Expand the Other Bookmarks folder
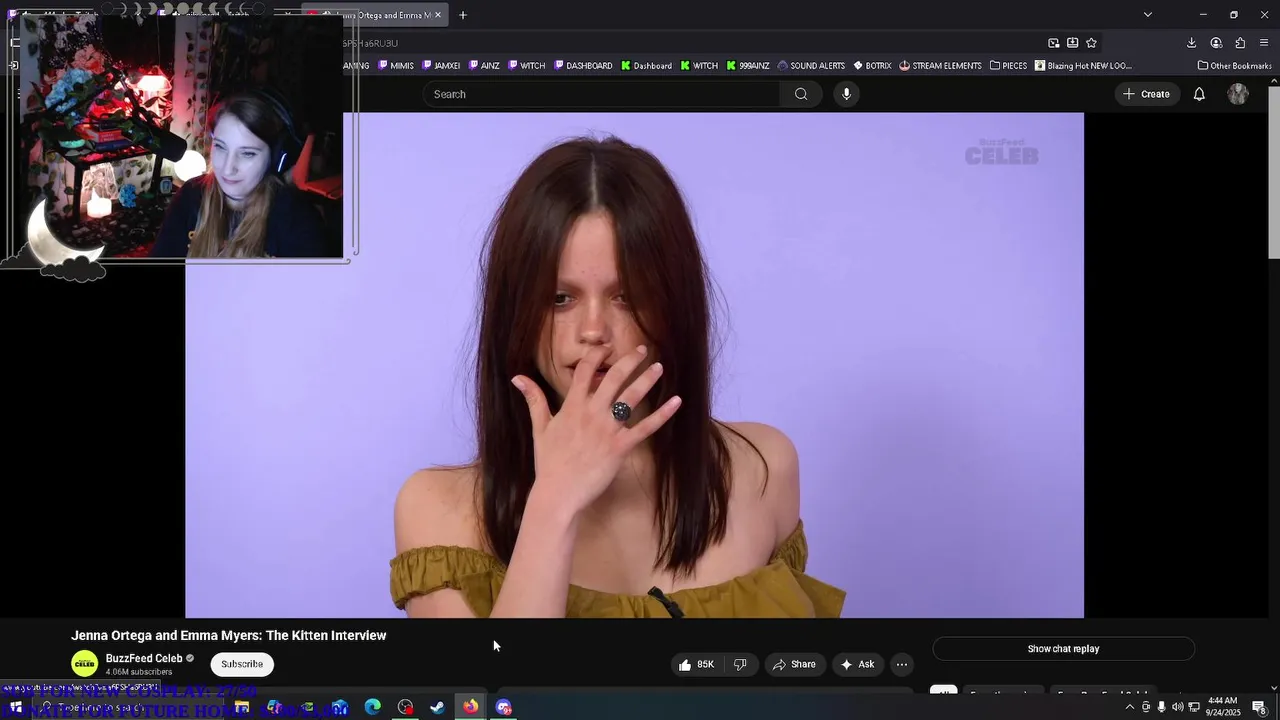The height and width of the screenshot is (720, 1280). click(1234, 66)
